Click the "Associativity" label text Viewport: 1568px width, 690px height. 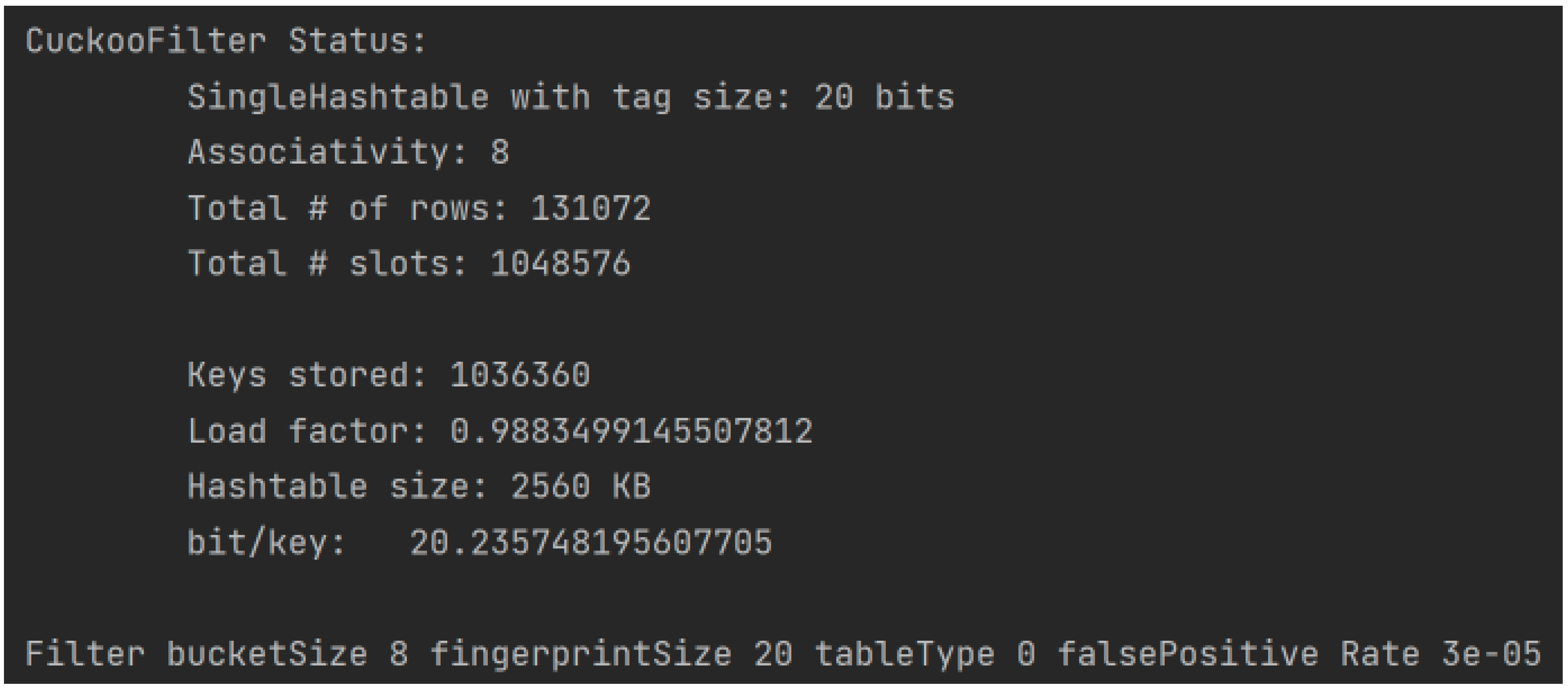[327, 152]
